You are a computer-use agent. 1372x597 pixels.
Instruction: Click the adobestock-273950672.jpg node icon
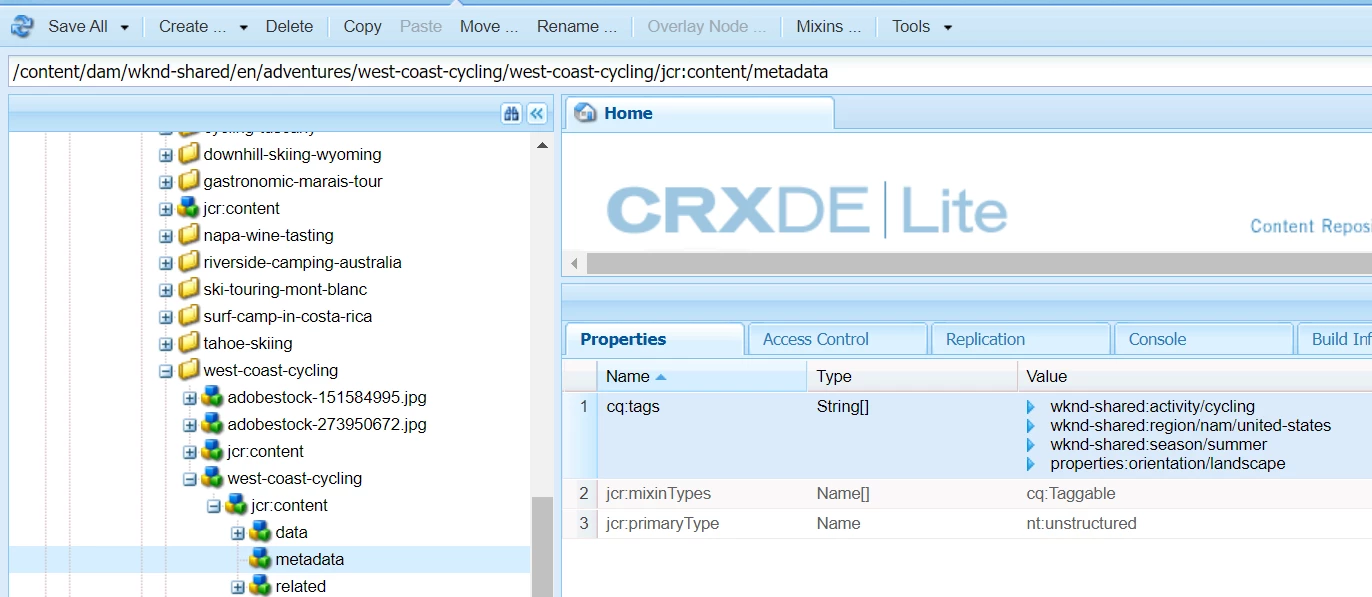(x=212, y=424)
